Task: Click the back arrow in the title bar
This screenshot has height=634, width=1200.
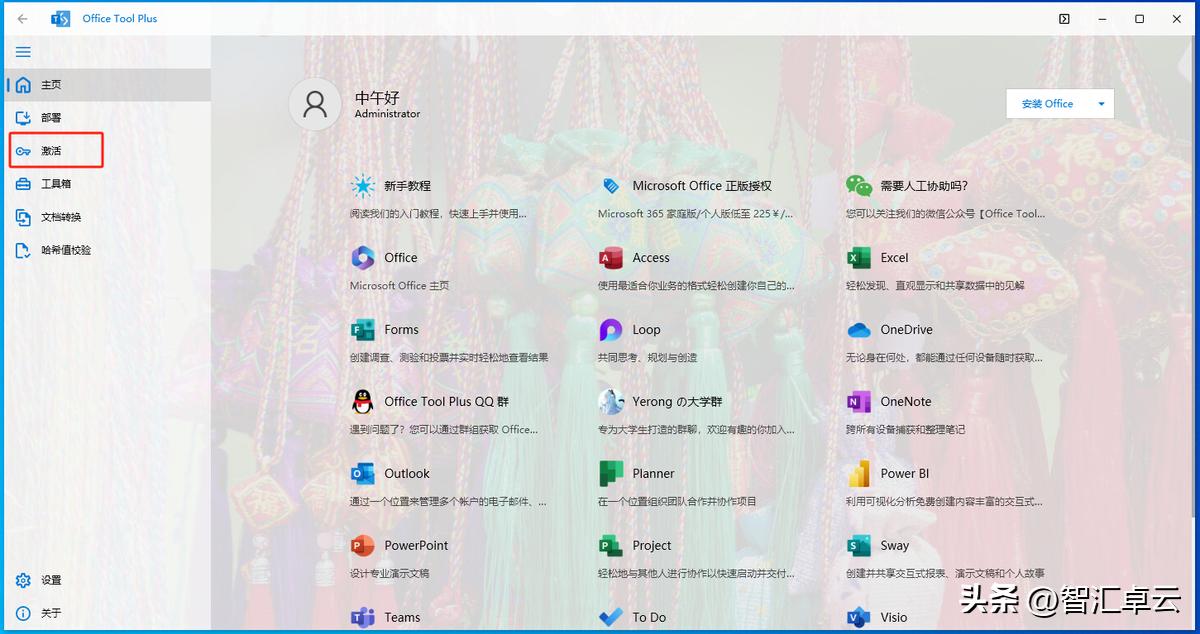Action: (x=20, y=17)
